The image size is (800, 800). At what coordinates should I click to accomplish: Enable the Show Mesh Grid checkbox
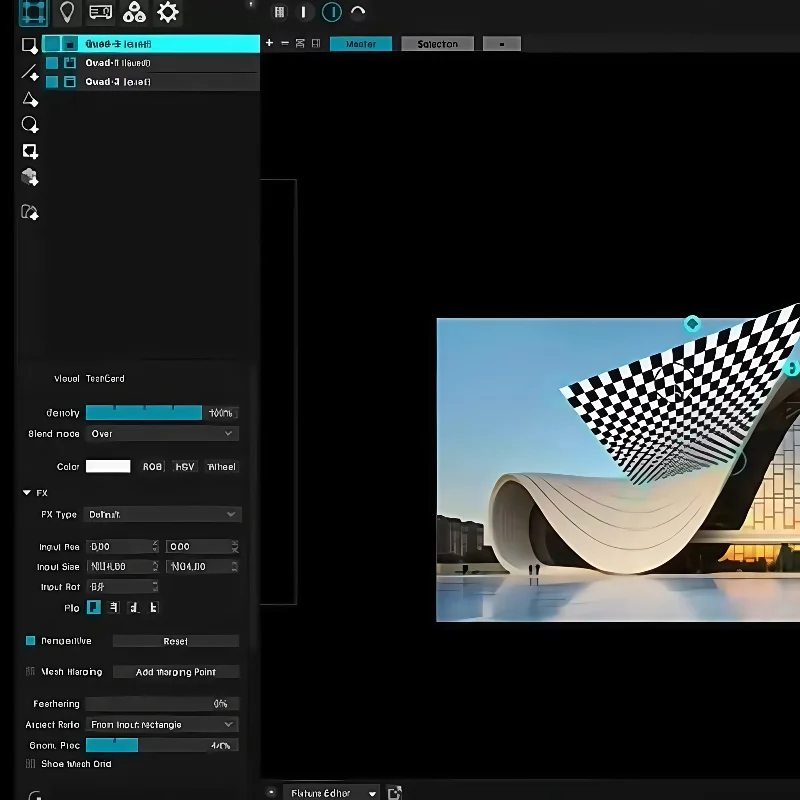click(x=31, y=764)
